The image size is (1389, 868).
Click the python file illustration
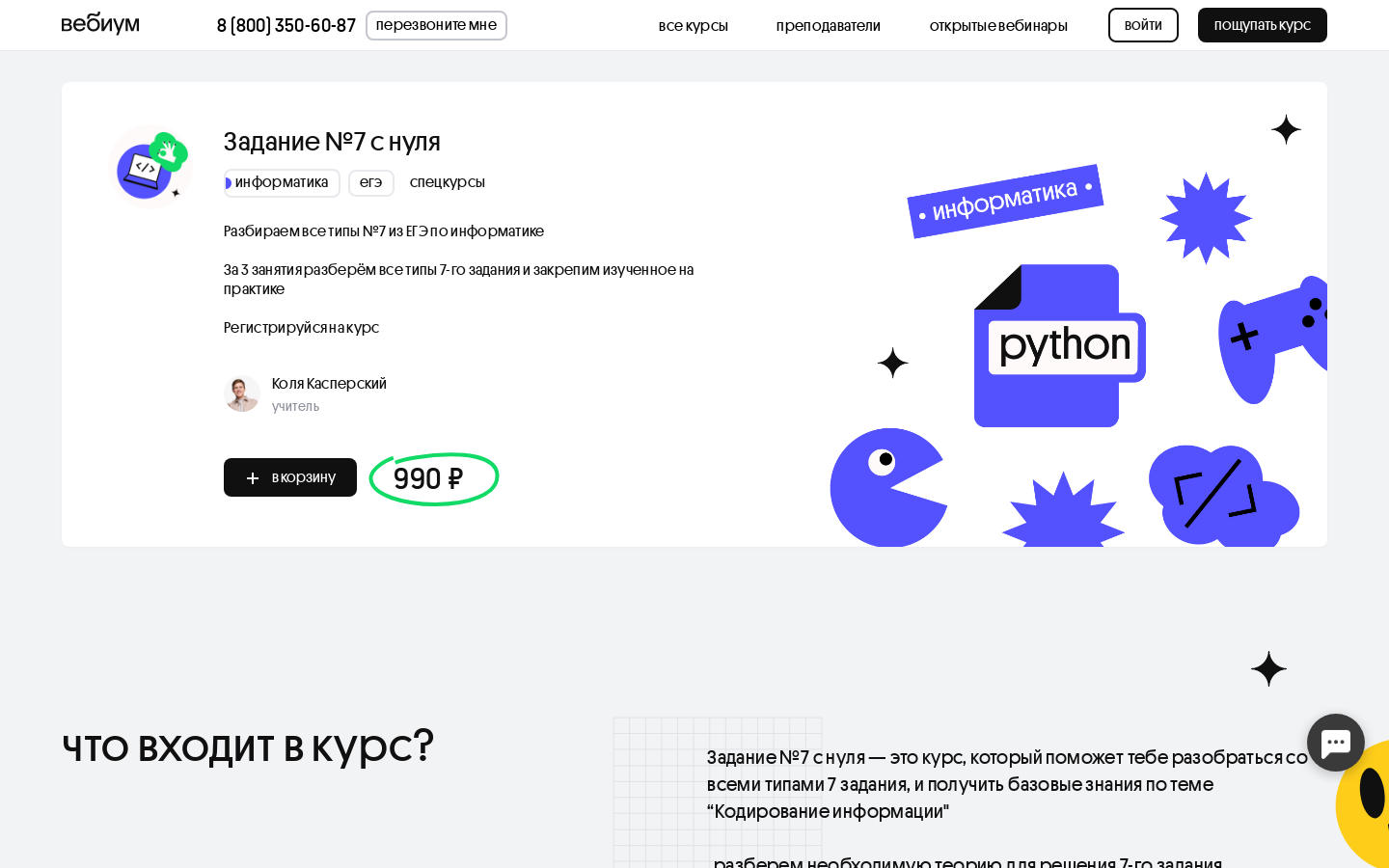click(x=1060, y=345)
